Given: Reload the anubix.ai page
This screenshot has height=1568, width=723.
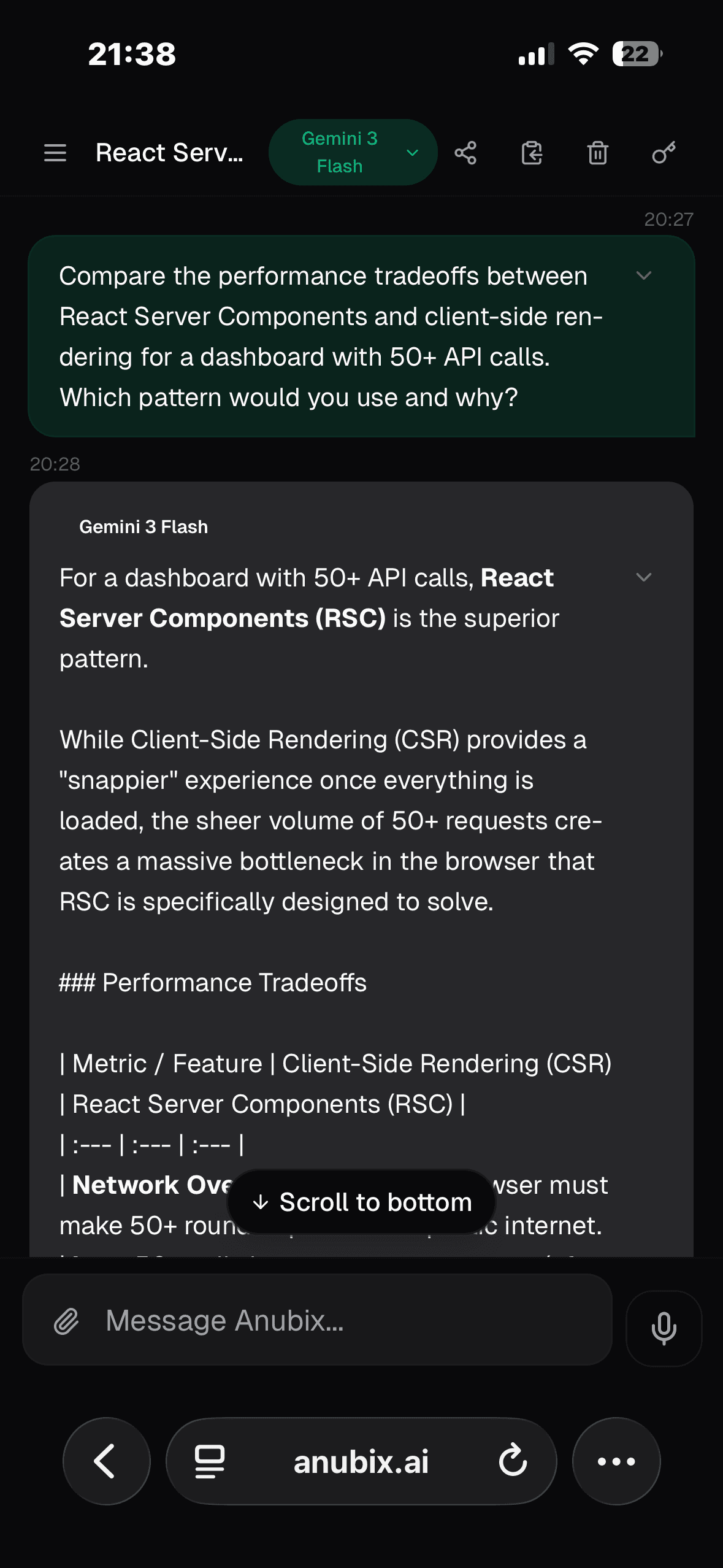Looking at the screenshot, I should (514, 1461).
